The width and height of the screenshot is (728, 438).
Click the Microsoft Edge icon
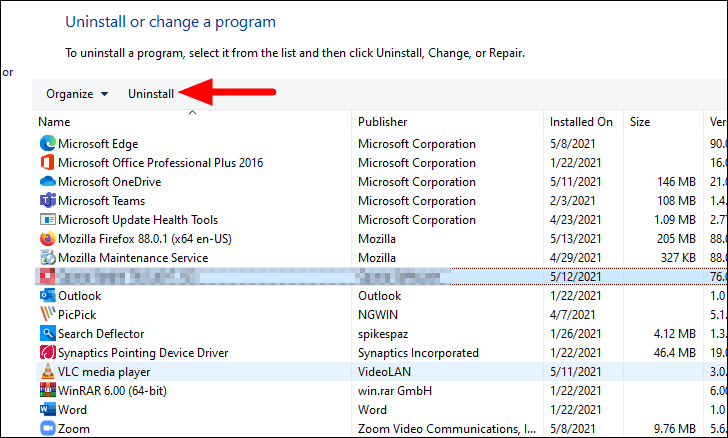point(47,144)
